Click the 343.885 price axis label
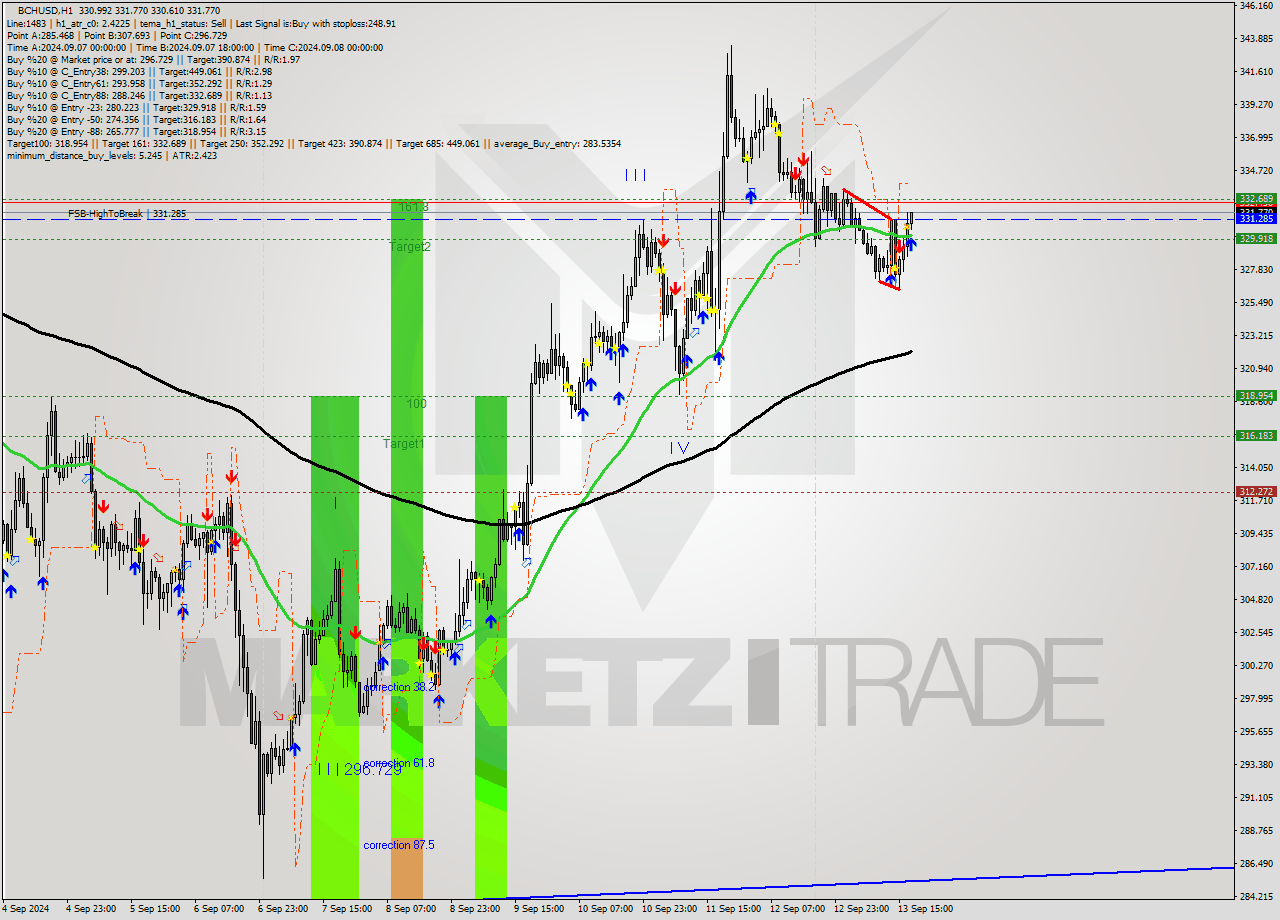This screenshot has height=920, width=1280. [1256, 39]
